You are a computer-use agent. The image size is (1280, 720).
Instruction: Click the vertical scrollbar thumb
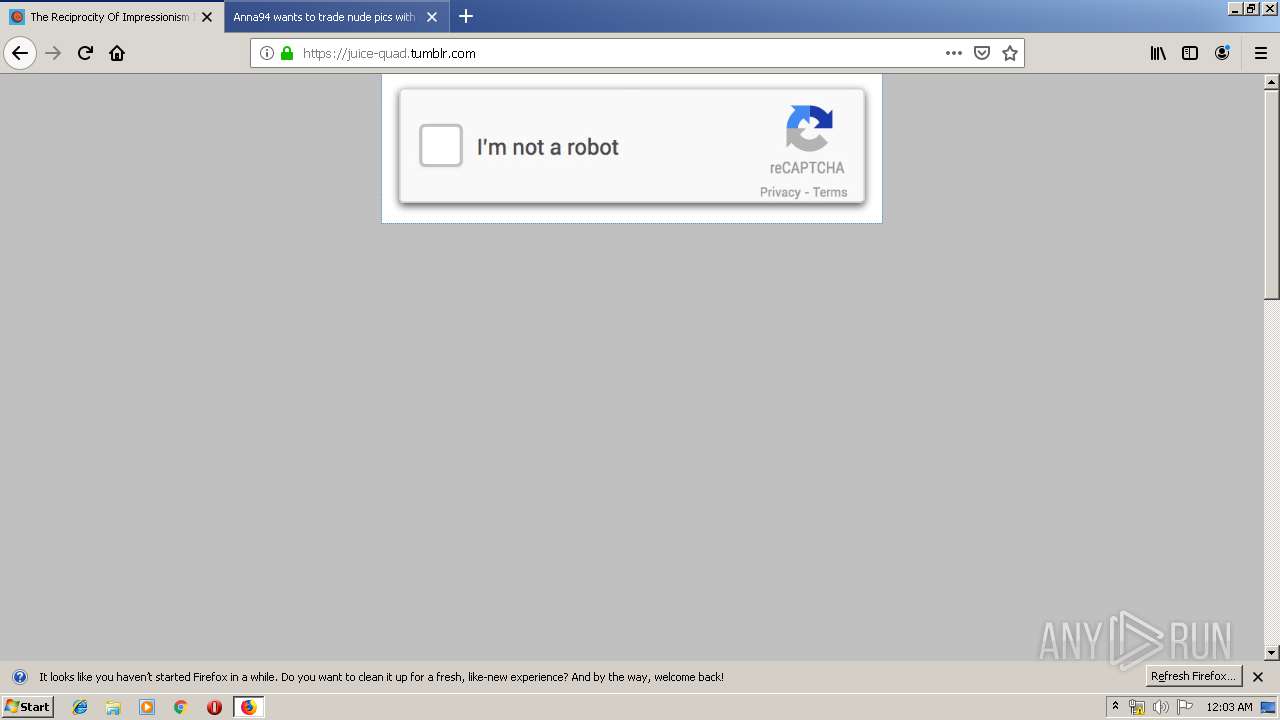pyautogui.click(x=1272, y=195)
